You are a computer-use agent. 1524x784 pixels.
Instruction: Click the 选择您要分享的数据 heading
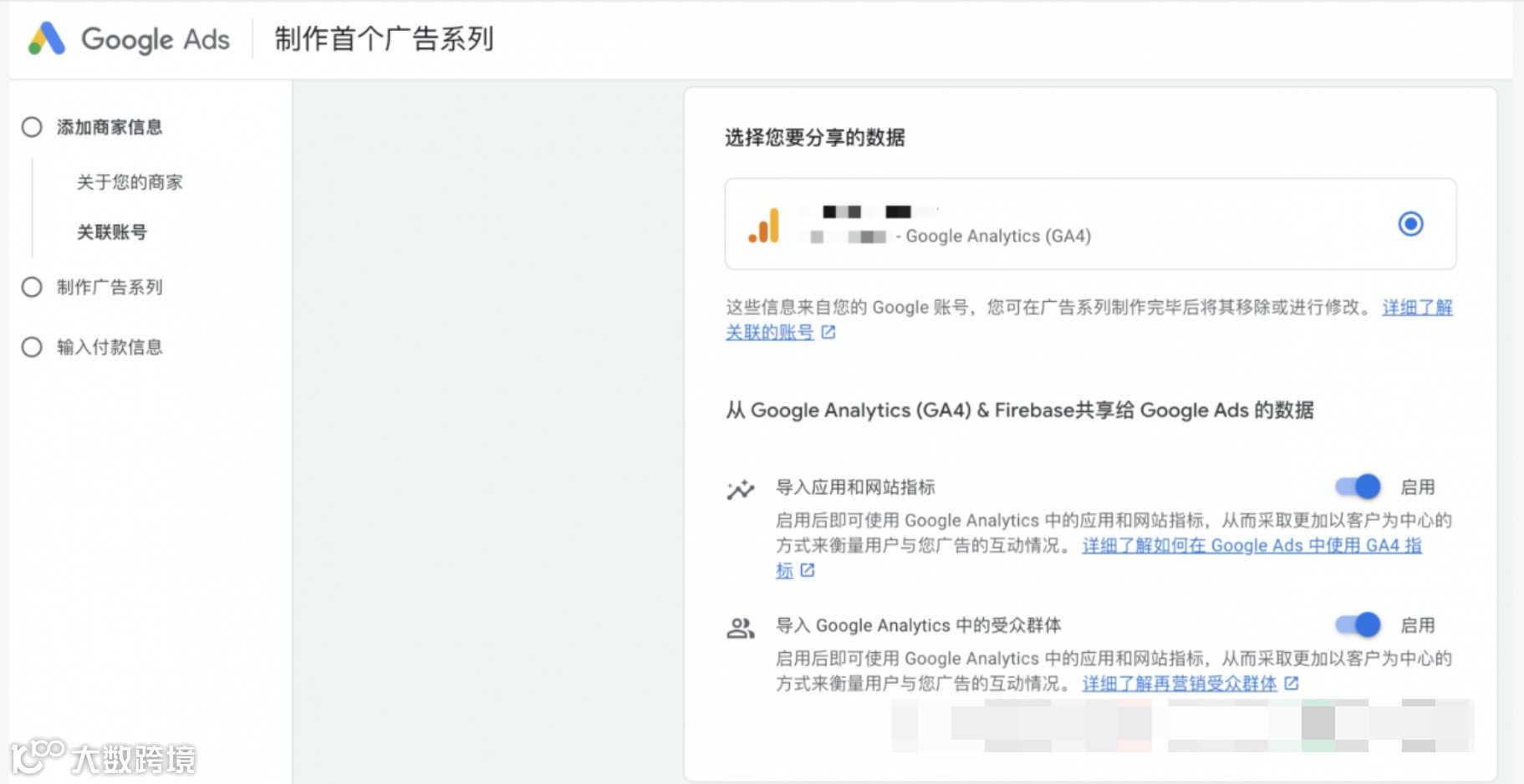(x=815, y=137)
